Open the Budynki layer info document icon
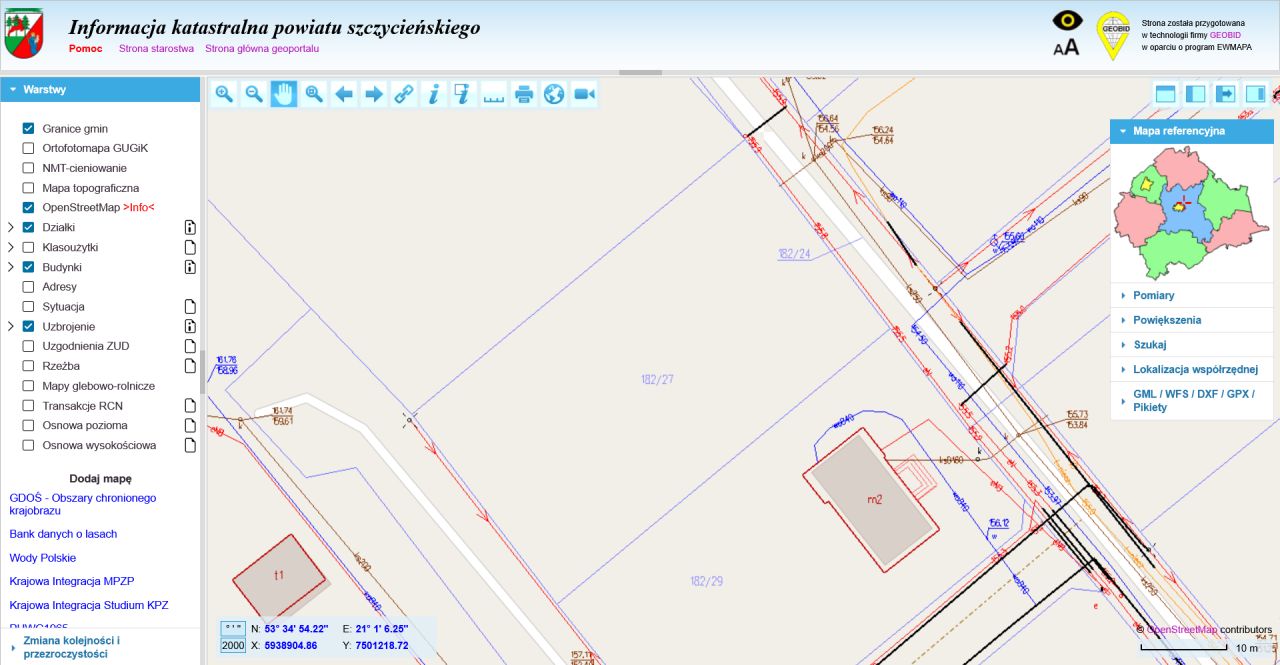 (190, 267)
